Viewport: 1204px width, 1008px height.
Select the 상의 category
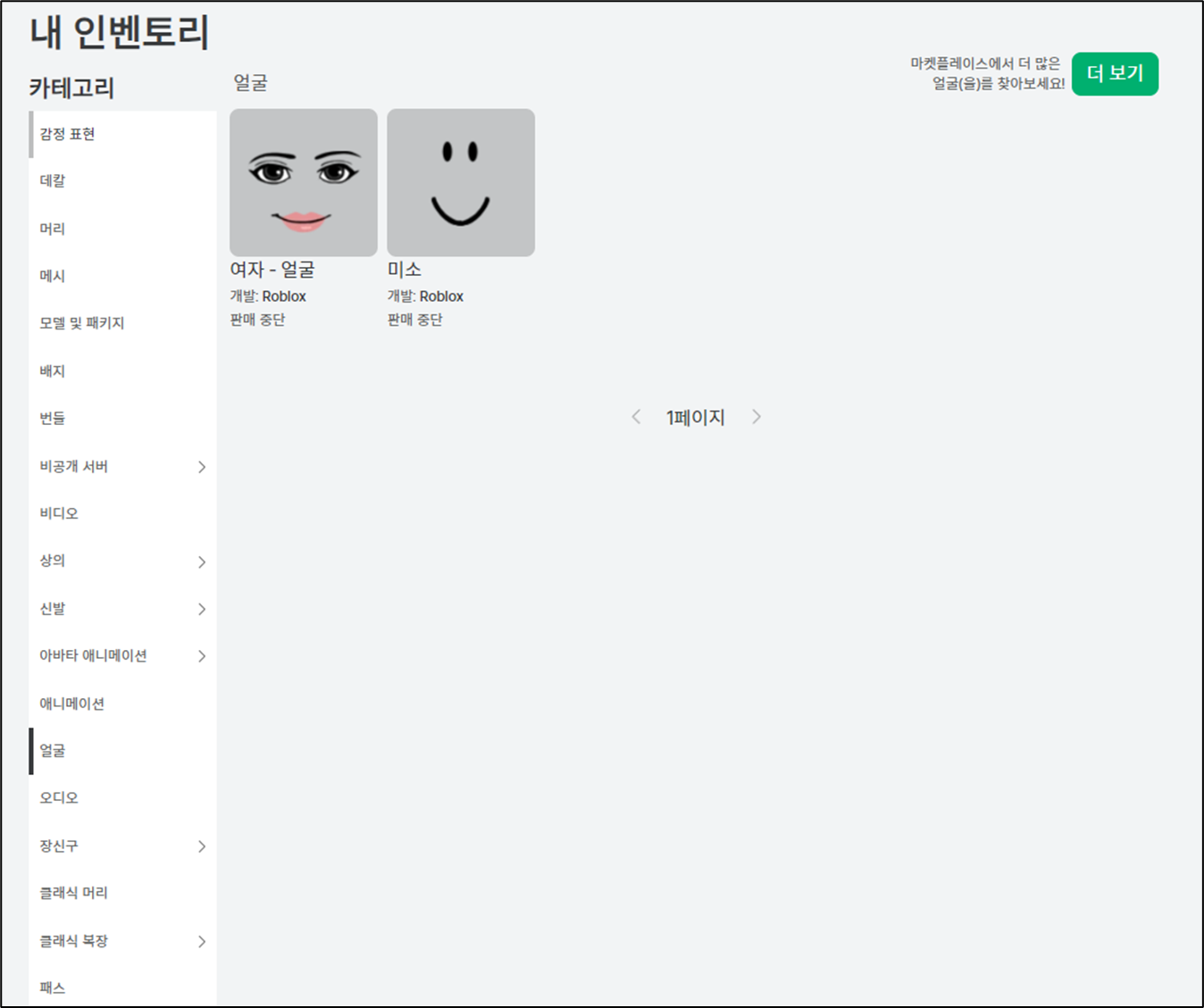point(123,561)
